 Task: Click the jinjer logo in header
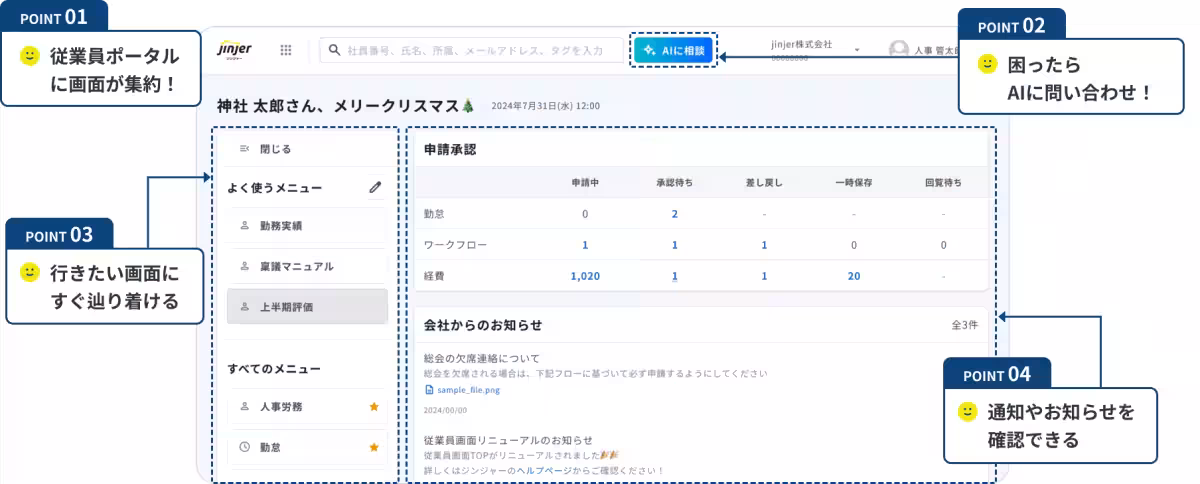coord(236,50)
